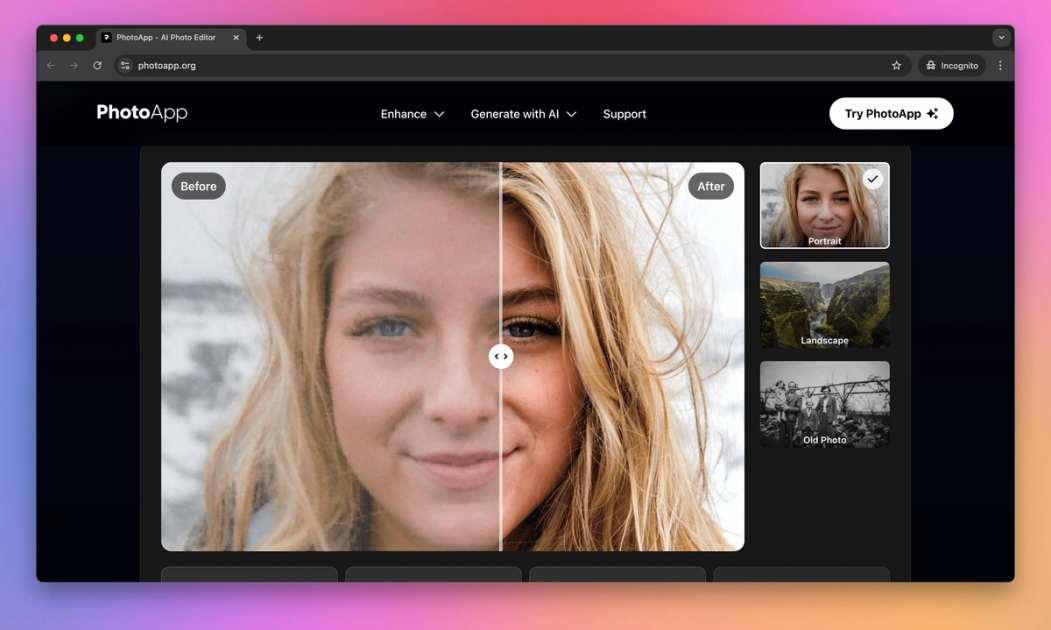This screenshot has height=630, width=1051.
Task: Click the Incognito badge
Action: coord(951,65)
